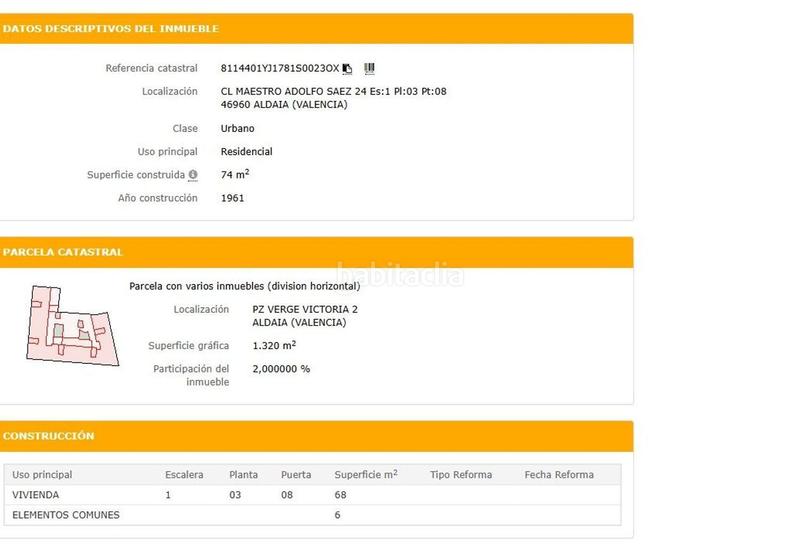Click the Tipo Reforma column header
This screenshot has height=554, width=800.
pyautogui.click(x=461, y=475)
